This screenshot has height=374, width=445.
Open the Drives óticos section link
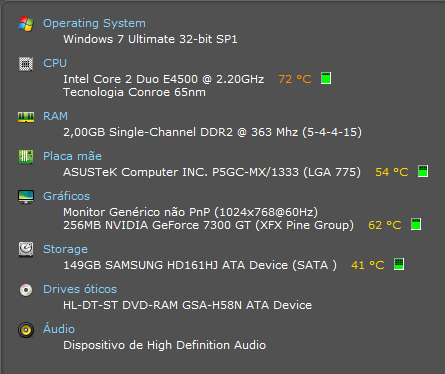pos(80,289)
